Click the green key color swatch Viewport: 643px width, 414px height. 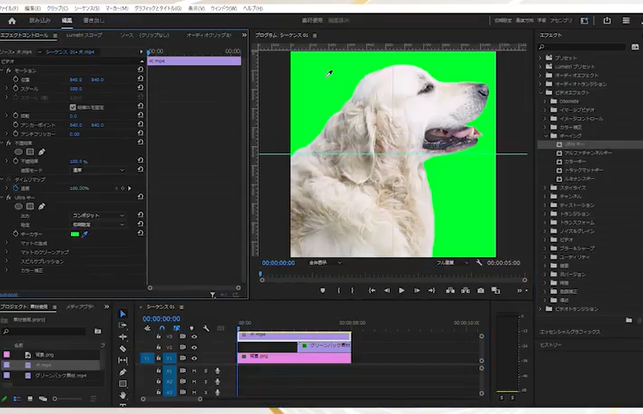pyautogui.click(x=74, y=234)
